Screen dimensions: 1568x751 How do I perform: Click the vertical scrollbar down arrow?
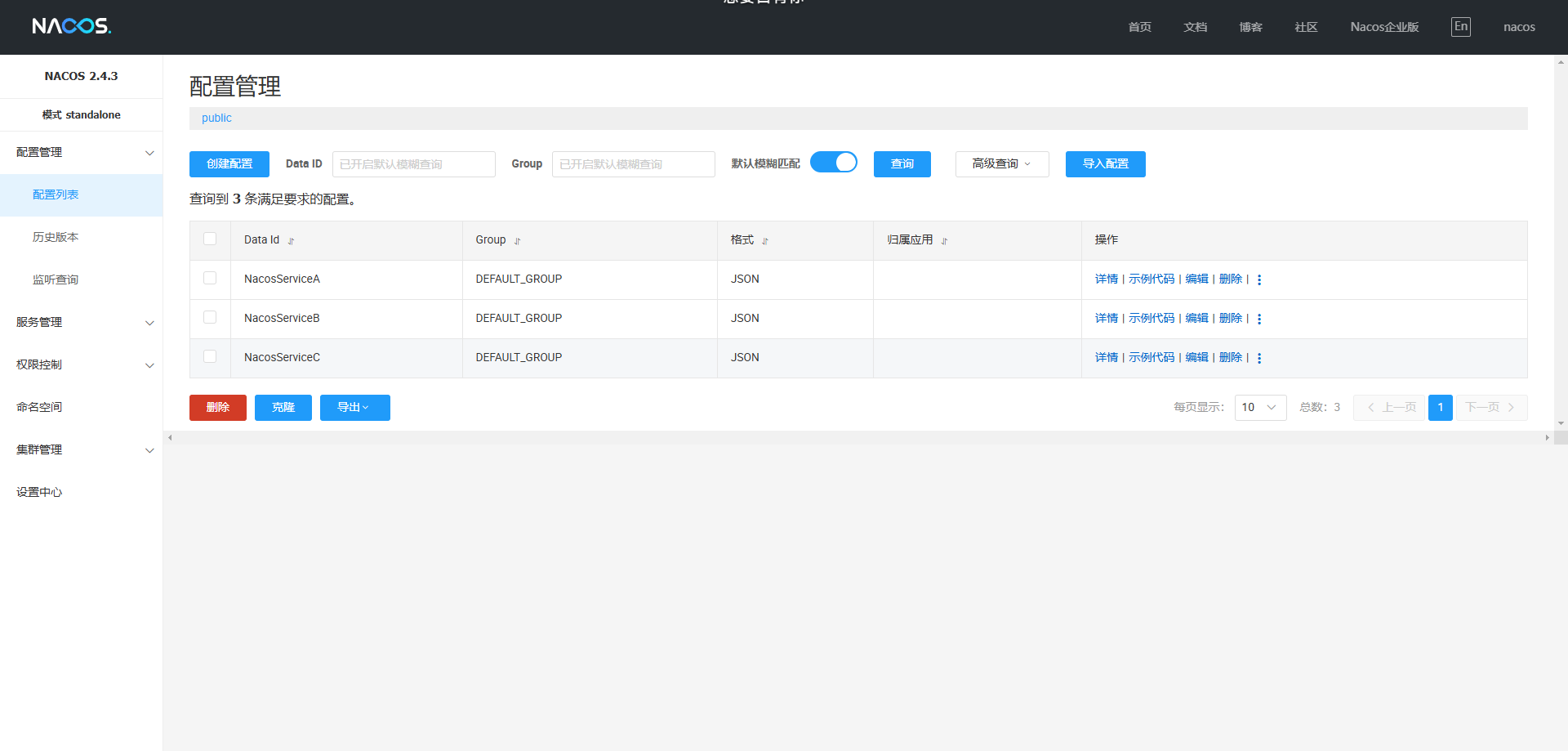1561,423
